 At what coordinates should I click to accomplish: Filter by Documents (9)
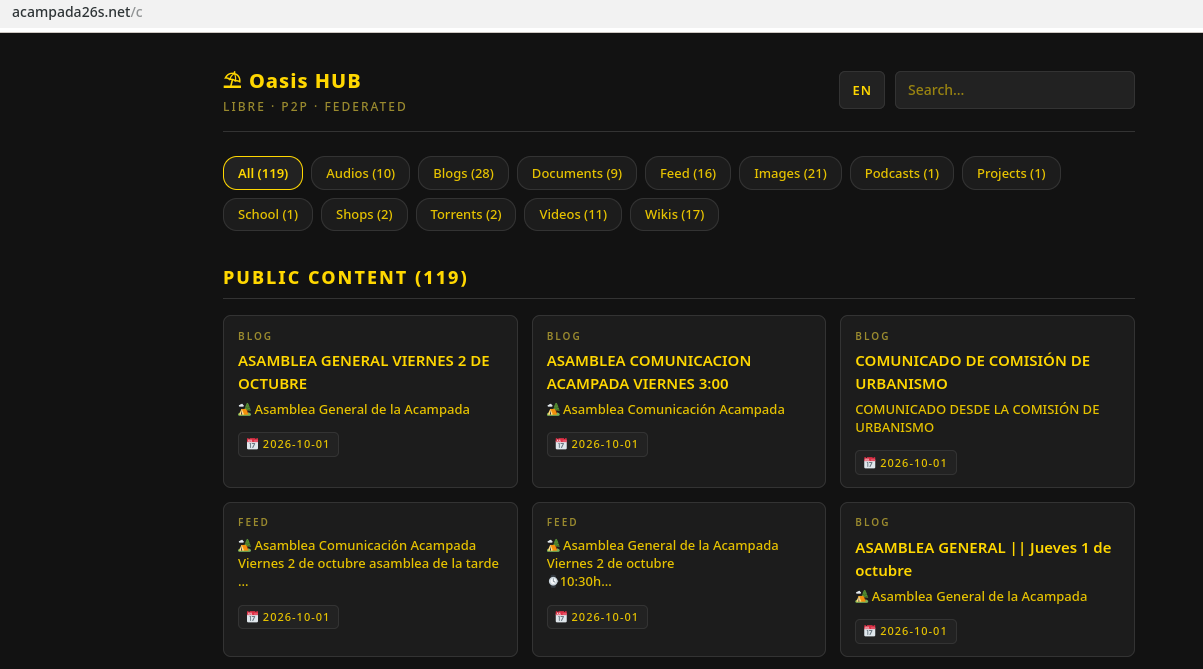tap(577, 173)
